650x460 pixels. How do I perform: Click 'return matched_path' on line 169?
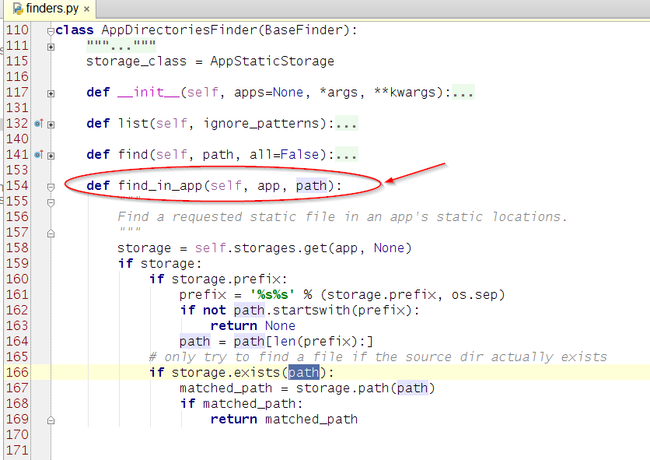pos(284,419)
